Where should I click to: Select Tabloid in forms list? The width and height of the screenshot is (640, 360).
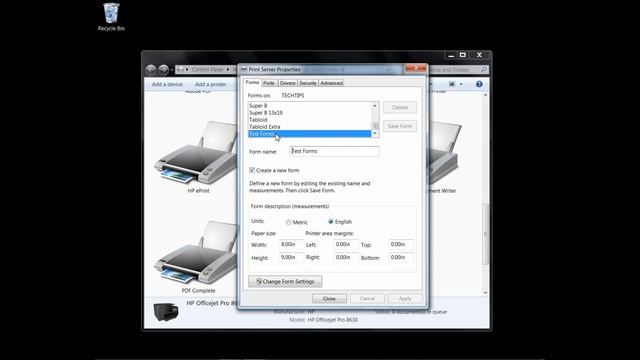[310, 120]
